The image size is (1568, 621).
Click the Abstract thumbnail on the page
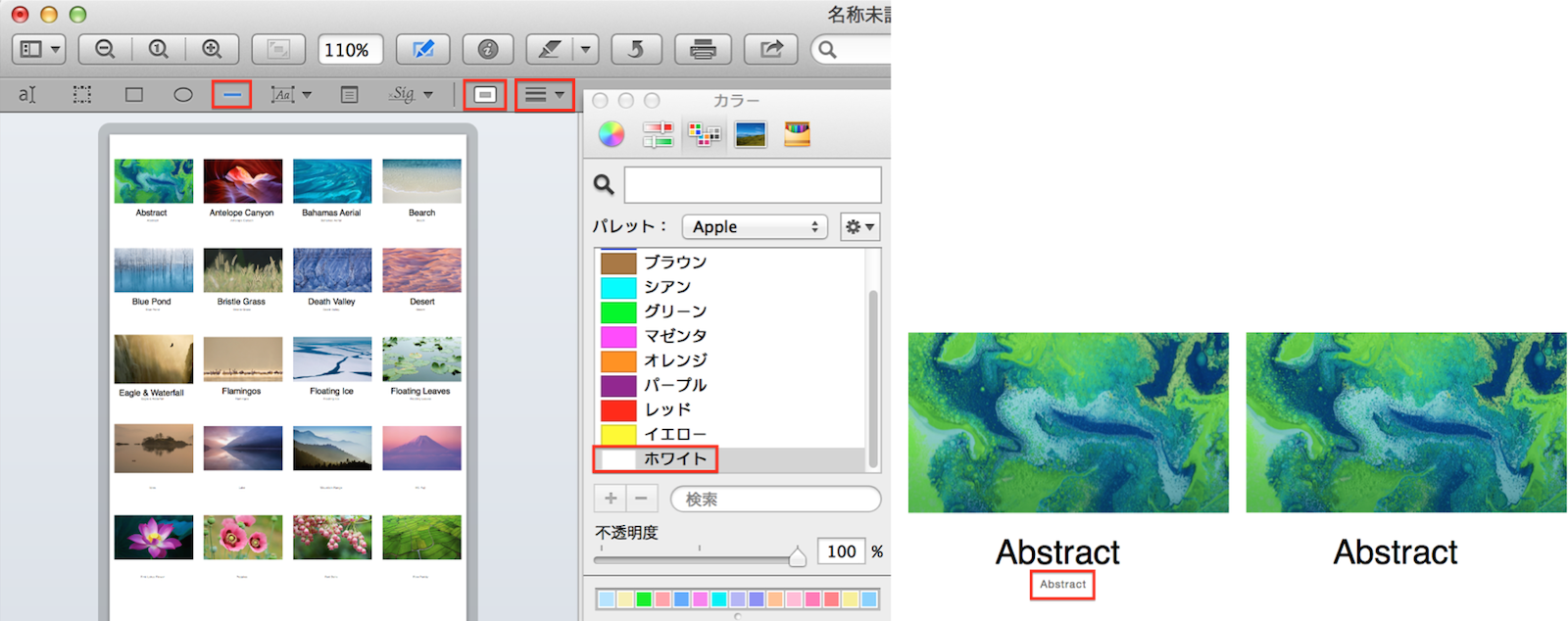(153, 181)
